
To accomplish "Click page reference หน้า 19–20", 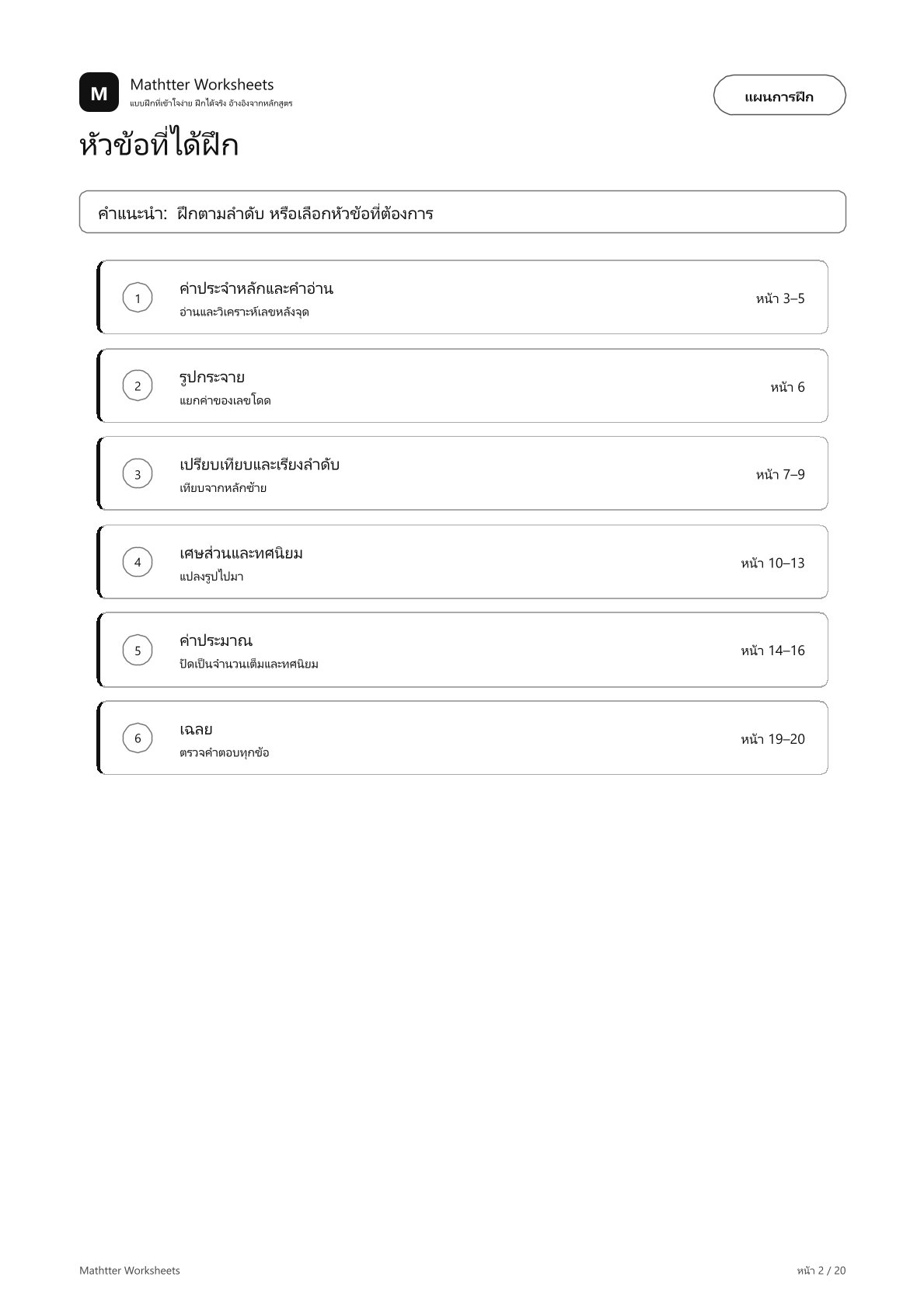I will pyautogui.click(x=772, y=739).
